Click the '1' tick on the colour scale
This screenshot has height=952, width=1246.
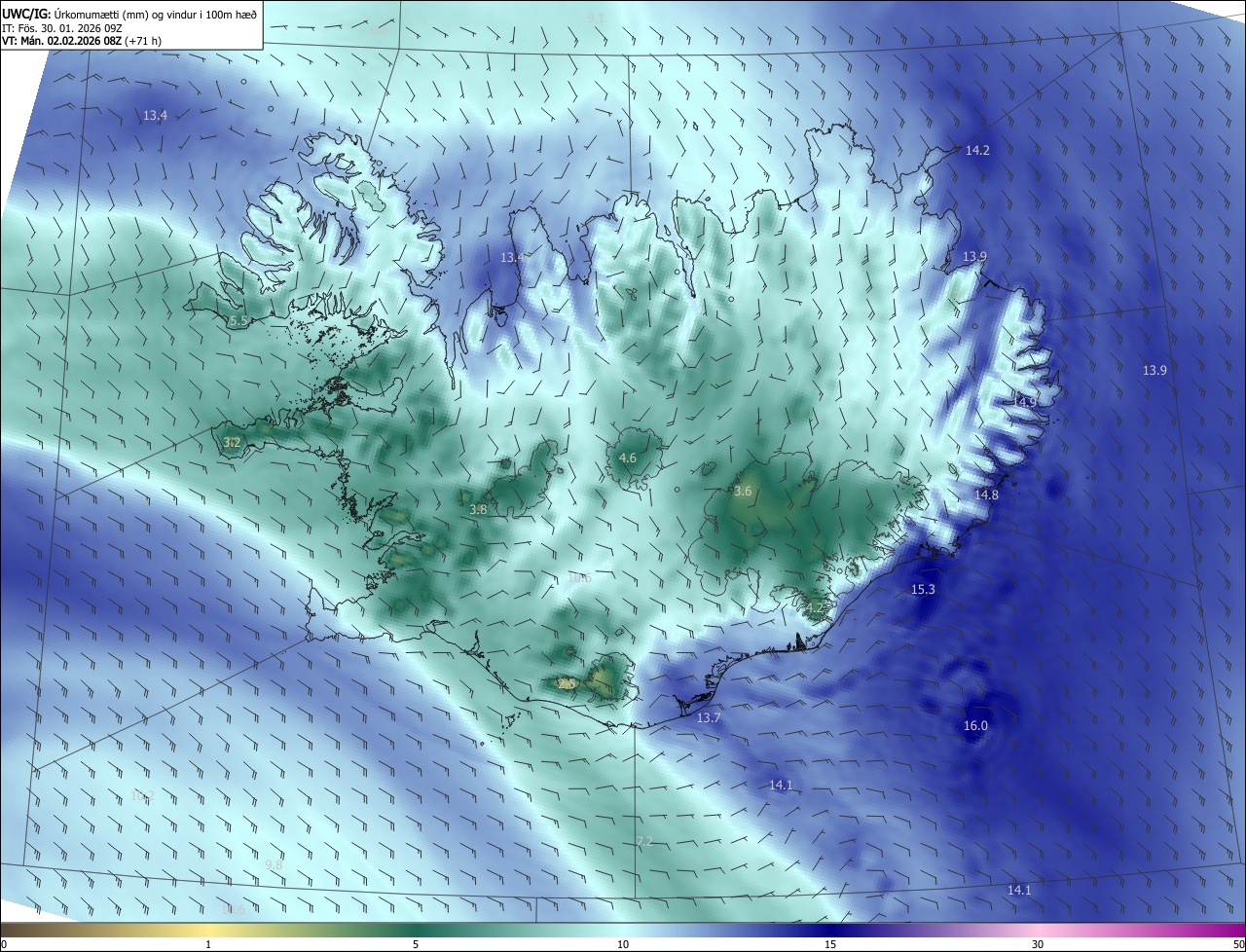[x=208, y=945]
